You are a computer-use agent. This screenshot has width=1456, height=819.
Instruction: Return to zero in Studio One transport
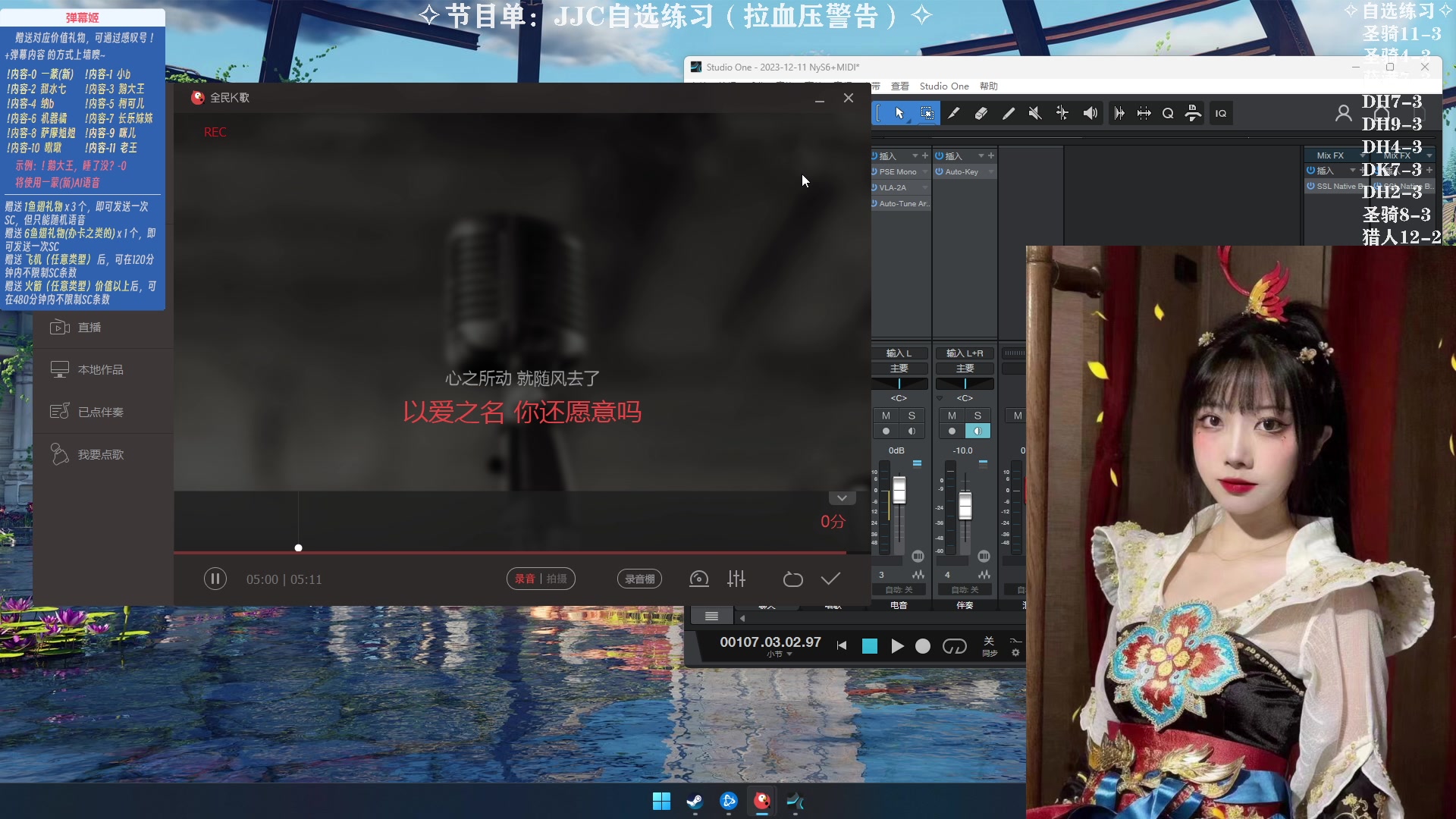coord(842,646)
